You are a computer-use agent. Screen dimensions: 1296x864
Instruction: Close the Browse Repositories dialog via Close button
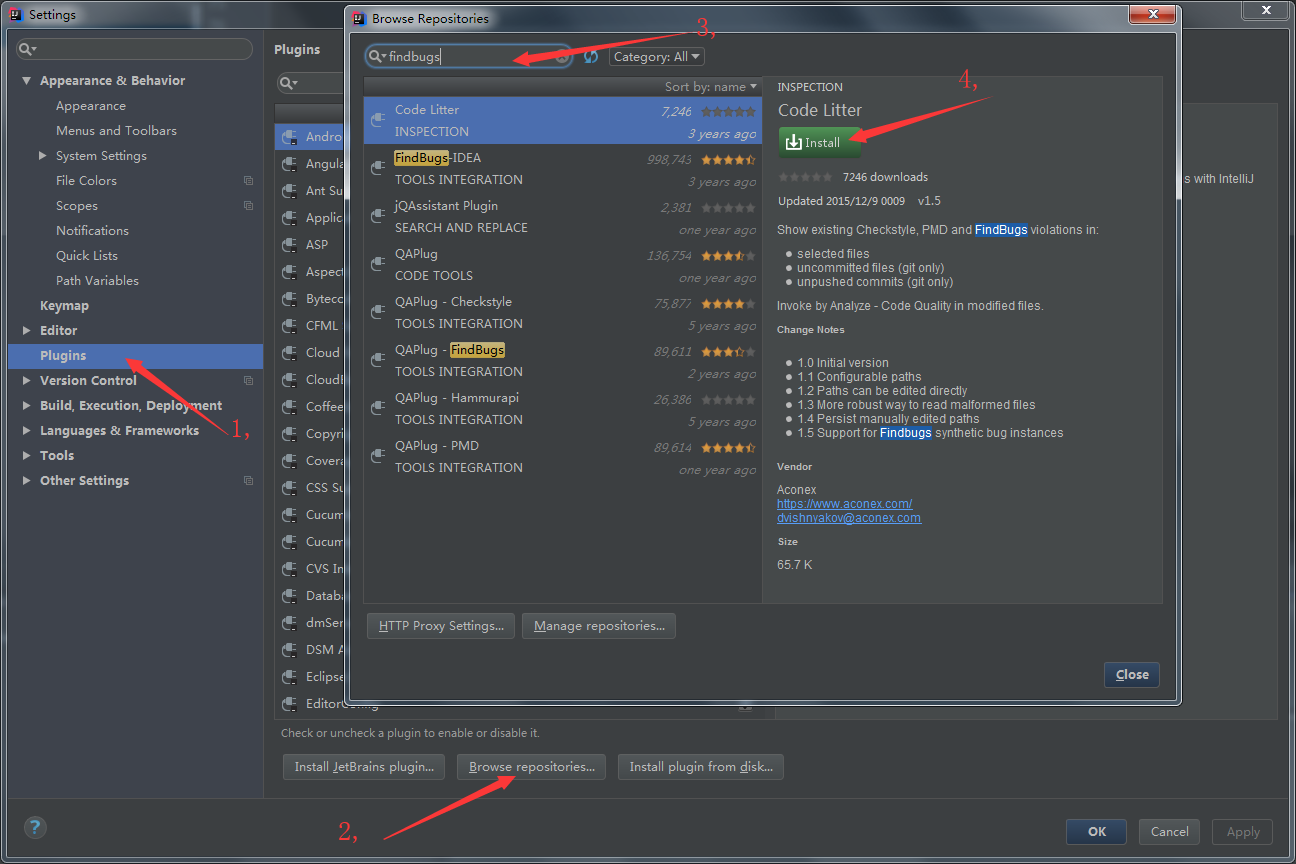point(1132,675)
